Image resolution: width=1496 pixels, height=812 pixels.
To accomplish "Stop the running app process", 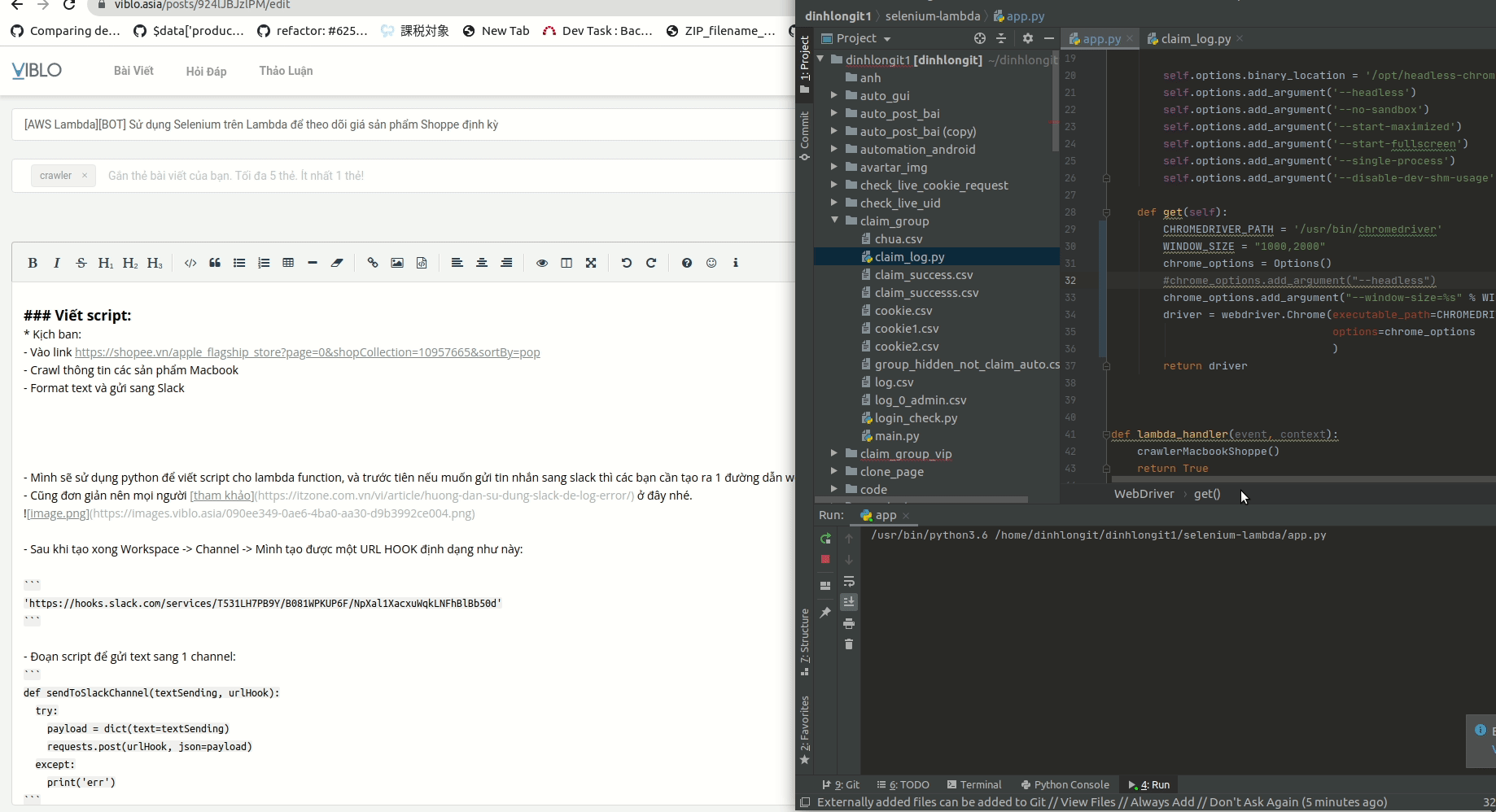I will coord(825,560).
